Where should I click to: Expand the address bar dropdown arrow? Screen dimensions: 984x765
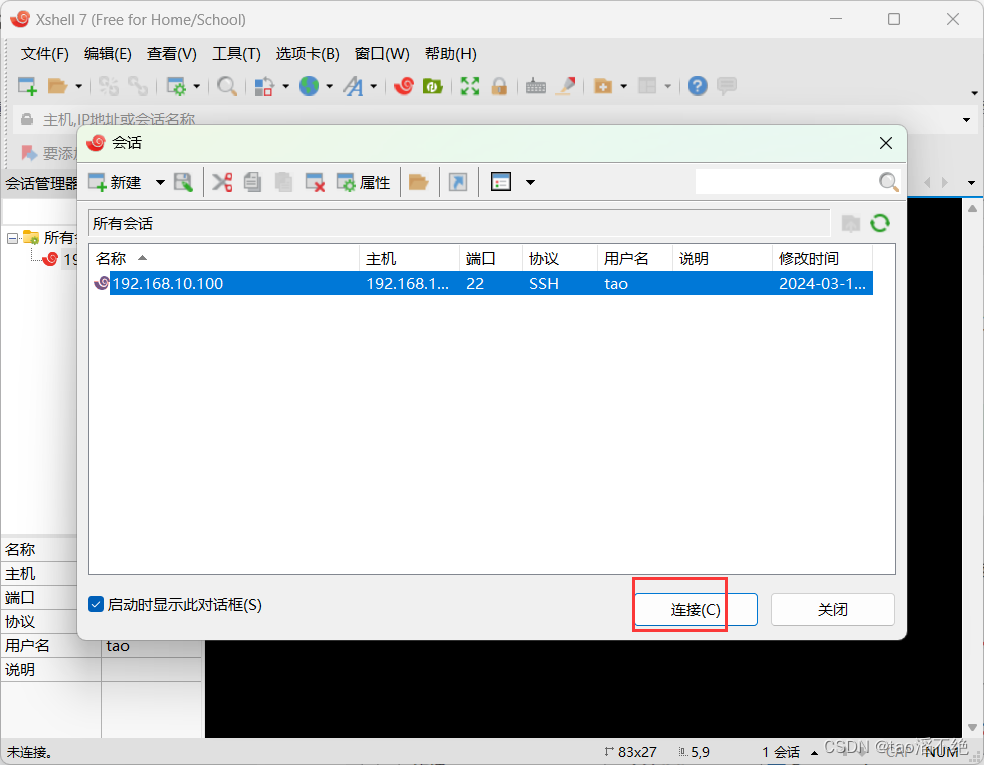tap(966, 119)
